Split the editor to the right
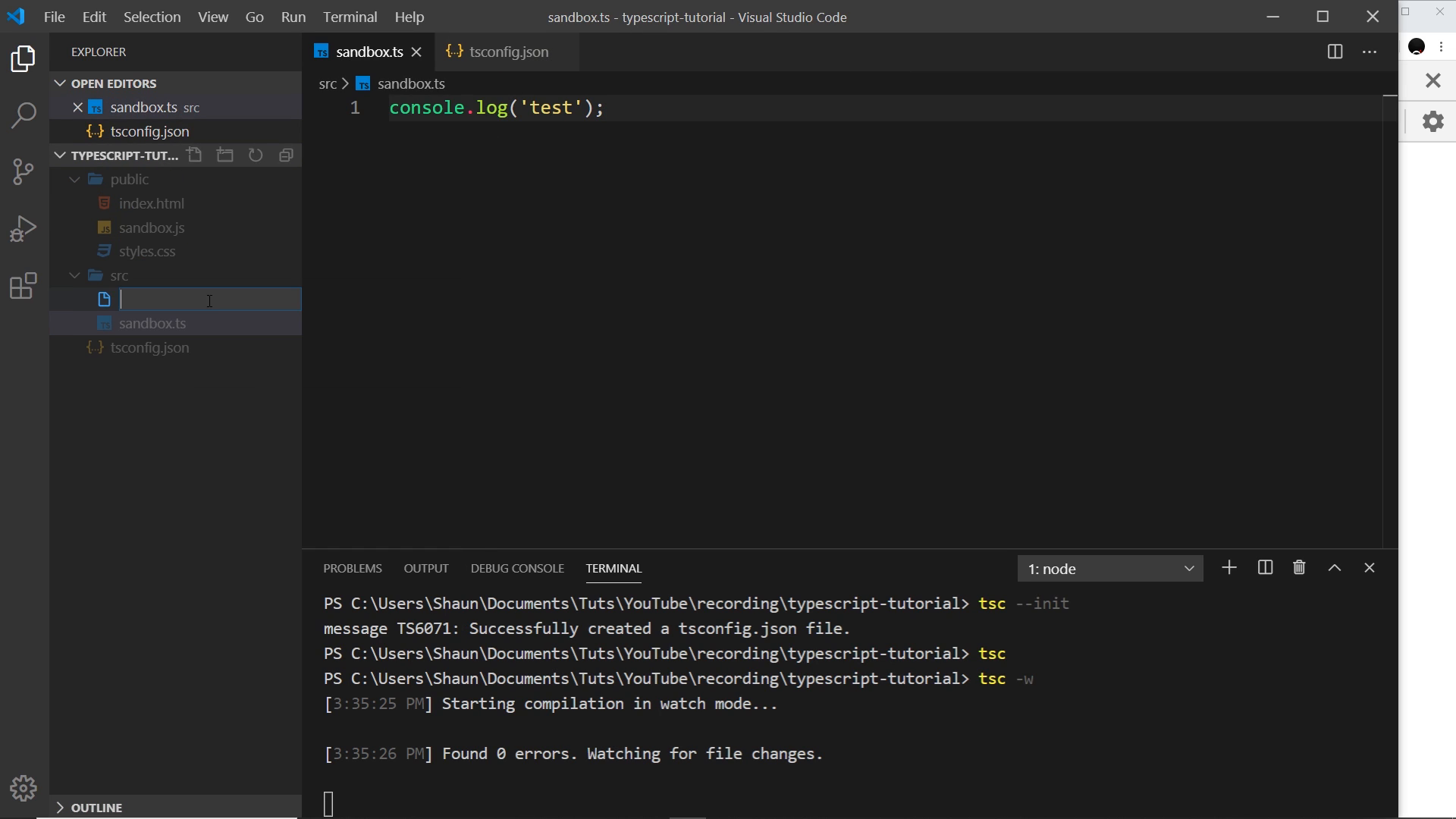 point(1335,52)
